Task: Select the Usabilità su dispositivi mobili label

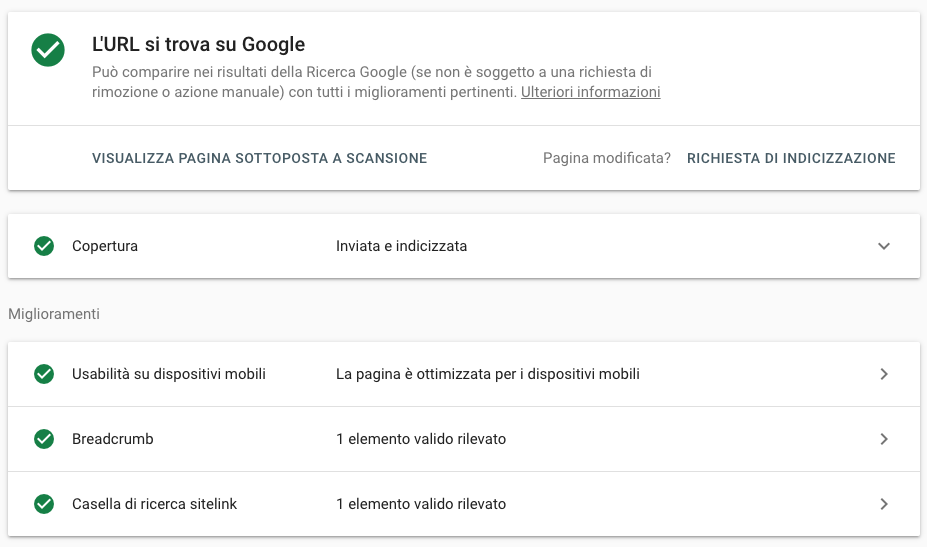Action: [x=169, y=374]
